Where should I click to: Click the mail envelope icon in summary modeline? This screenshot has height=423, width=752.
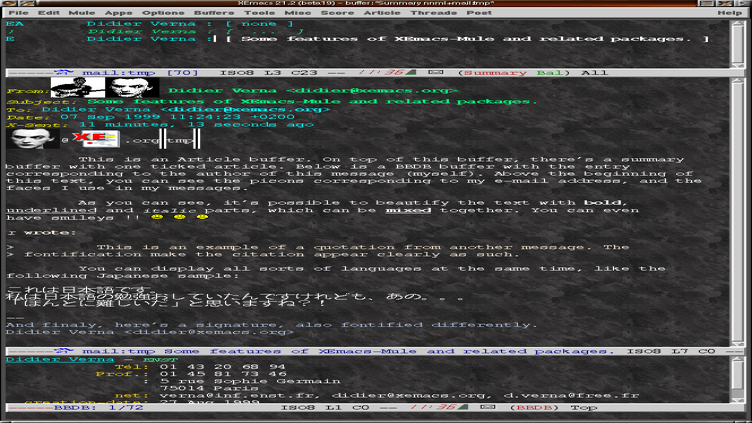click(x=435, y=72)
